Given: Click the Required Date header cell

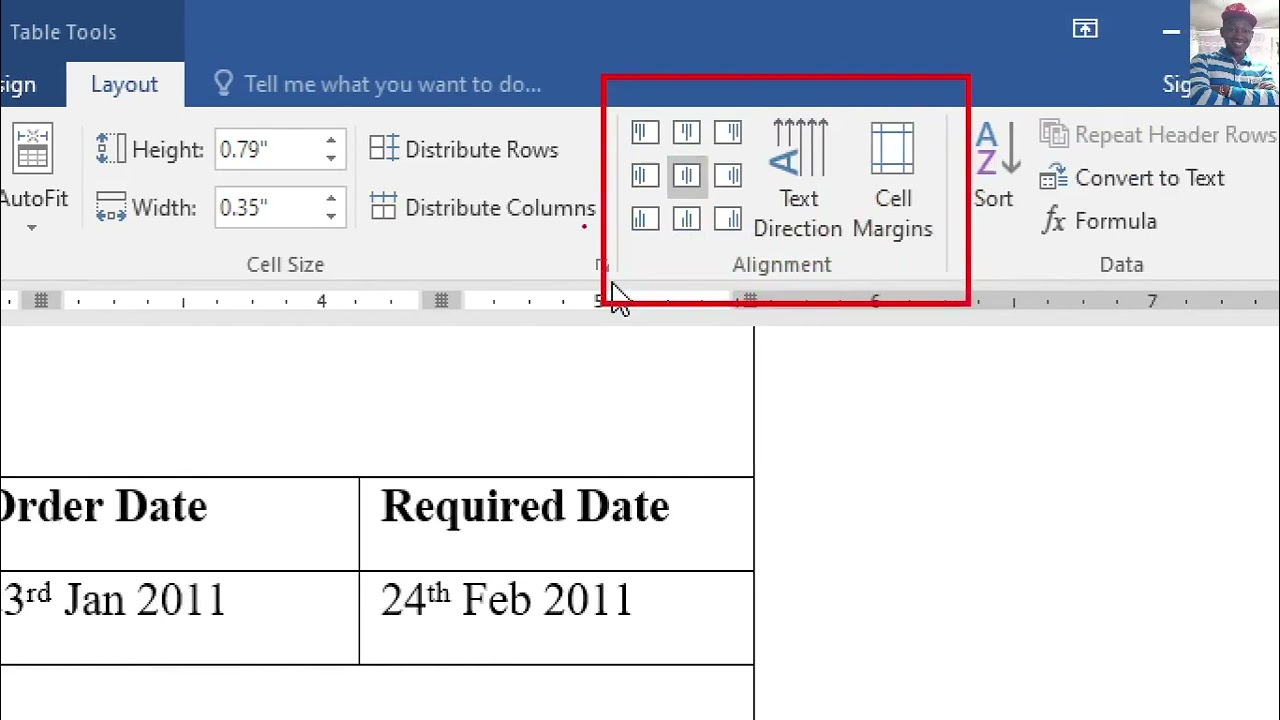Looking at the screenshot, I should click(556, 524).
